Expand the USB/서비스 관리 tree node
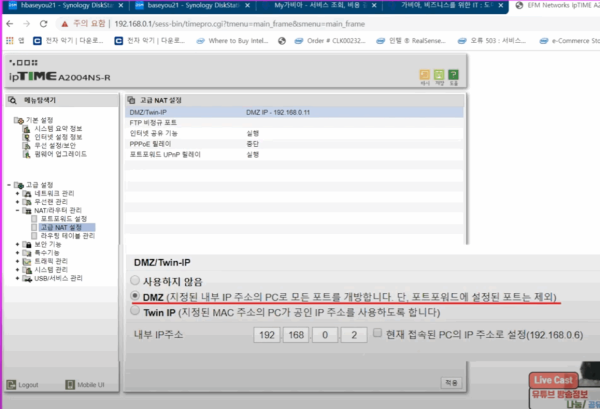 coord(17,278)
